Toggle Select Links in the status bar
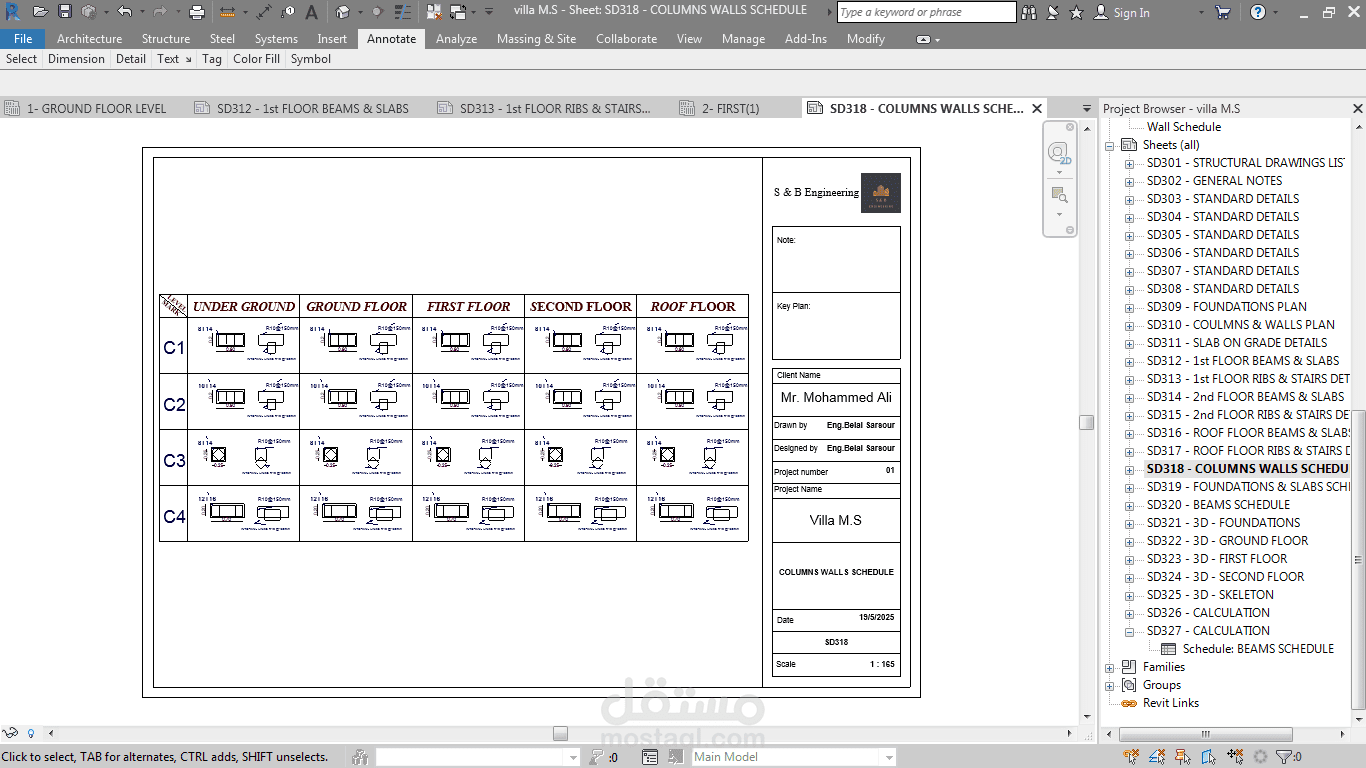 pyautogui.click(x=1131, y=757)
